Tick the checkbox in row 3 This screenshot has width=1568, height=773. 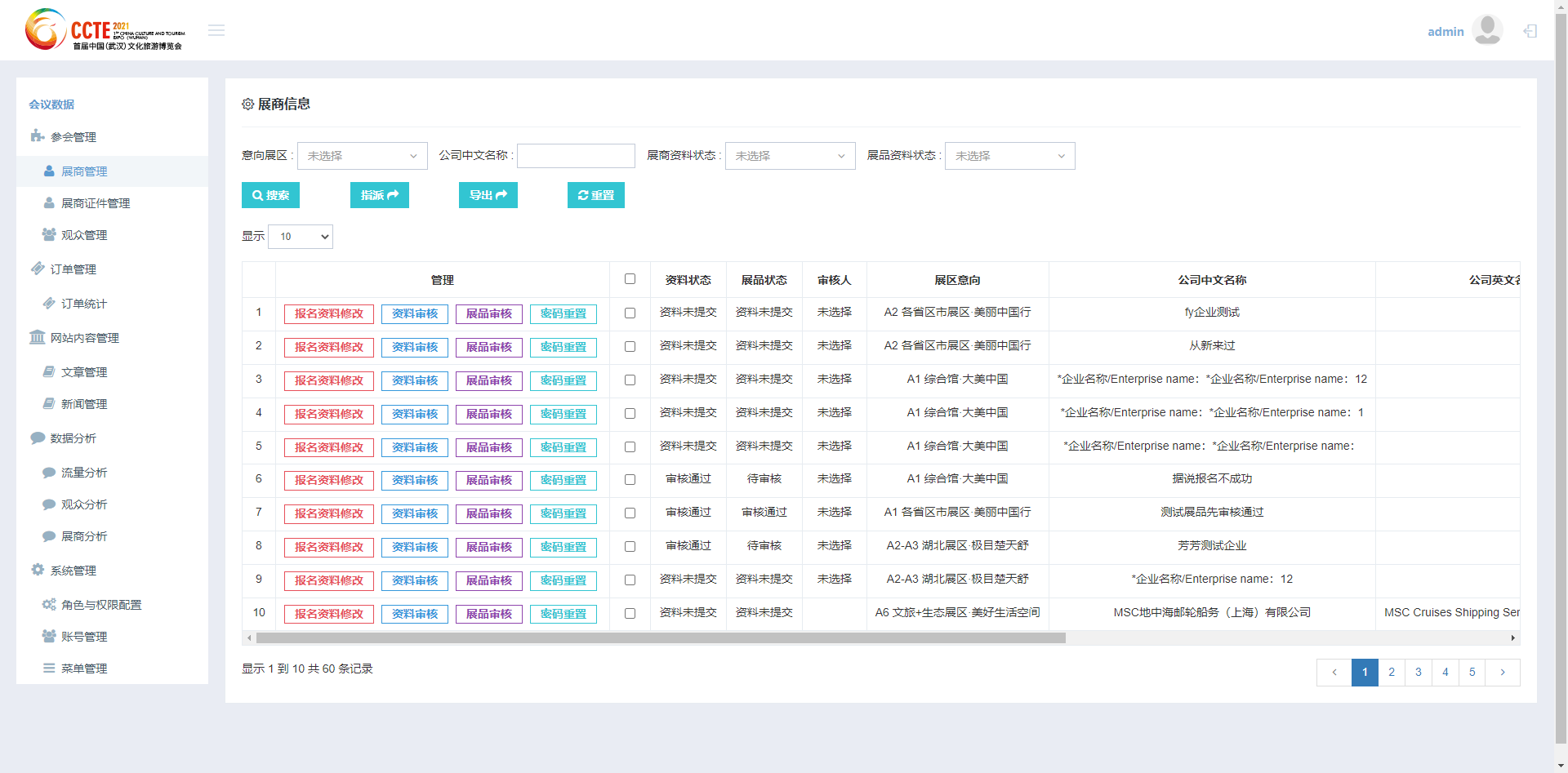pos(630,380)
